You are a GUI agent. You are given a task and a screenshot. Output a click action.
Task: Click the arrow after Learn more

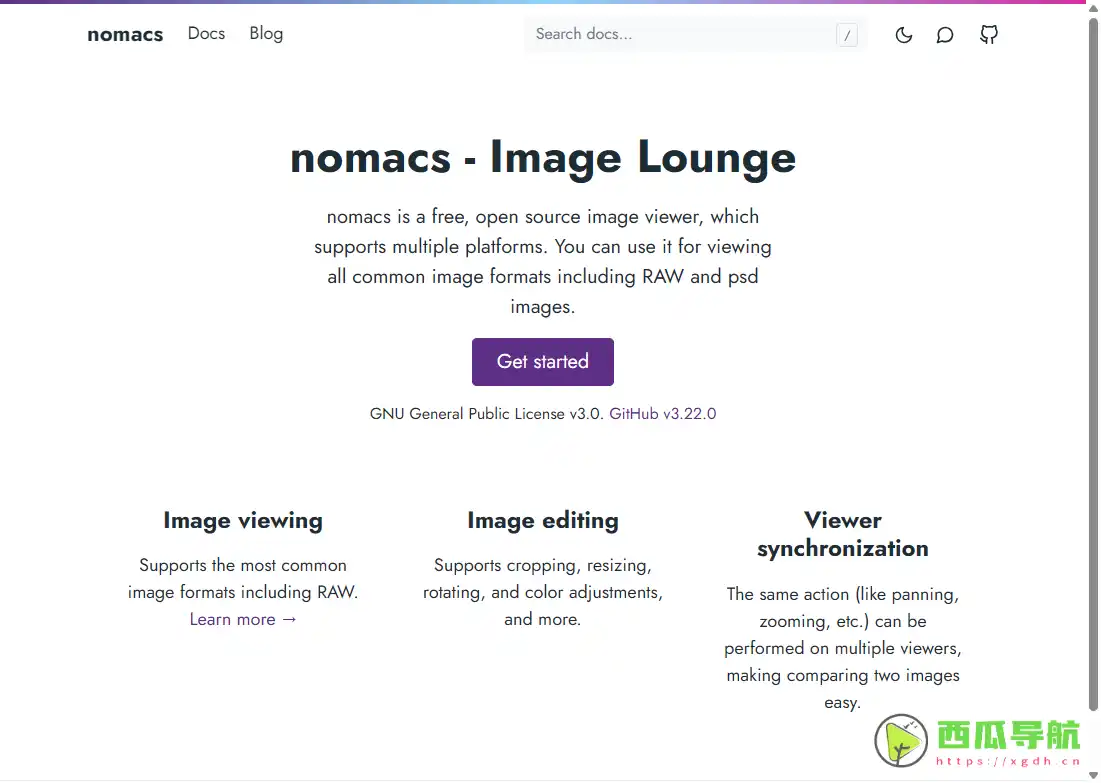289,619
